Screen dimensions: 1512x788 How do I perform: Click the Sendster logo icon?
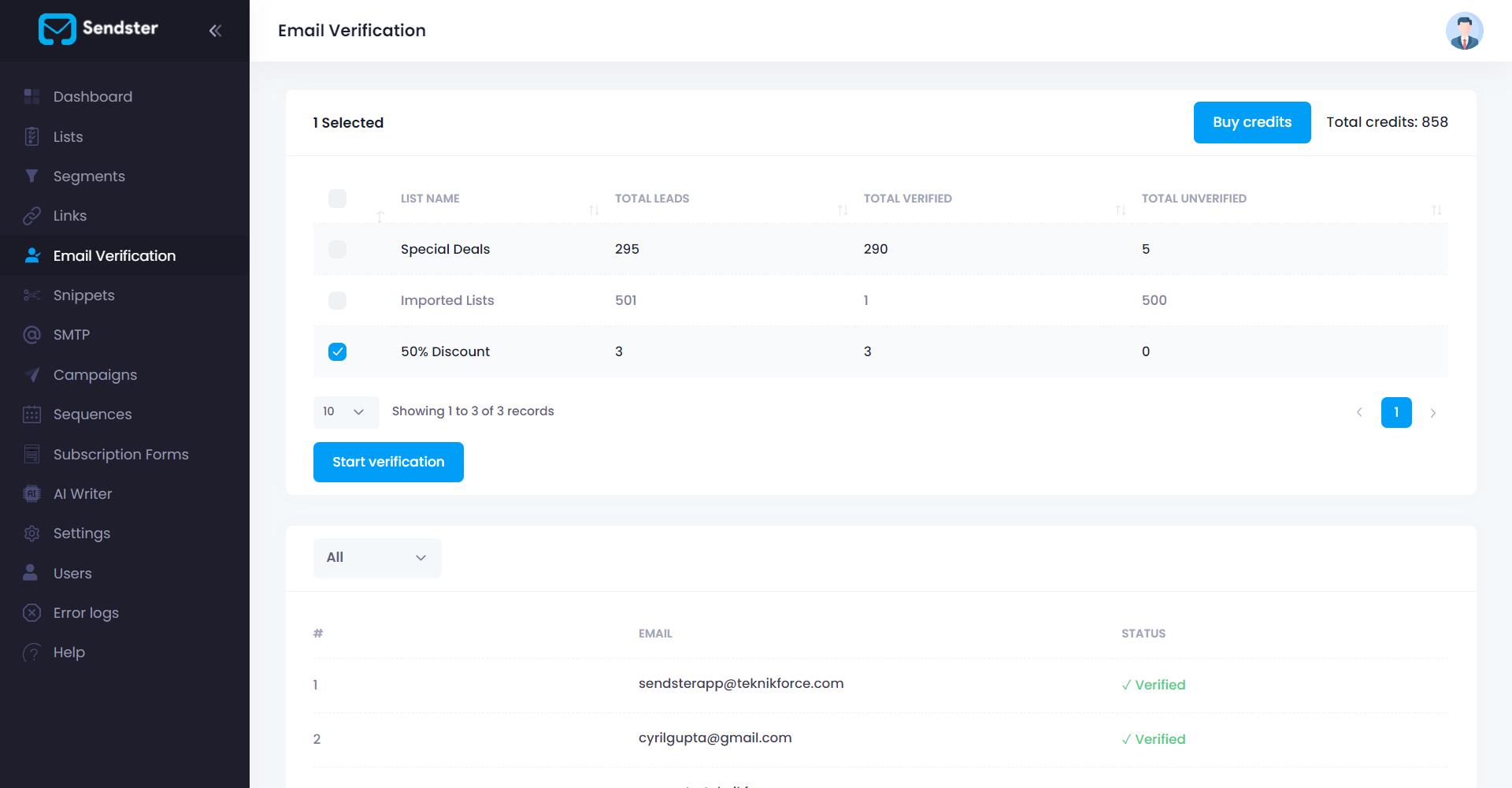[x=57, y=29]
